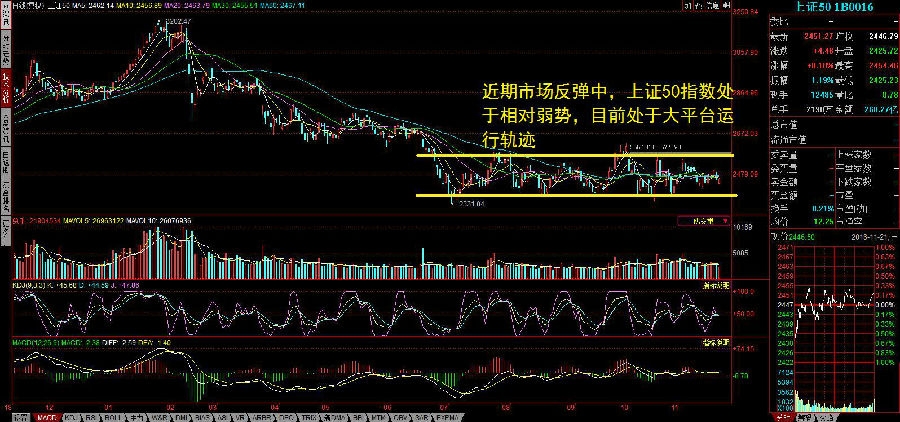
Task: Select the DMI indicator tab
Action: 181,417
